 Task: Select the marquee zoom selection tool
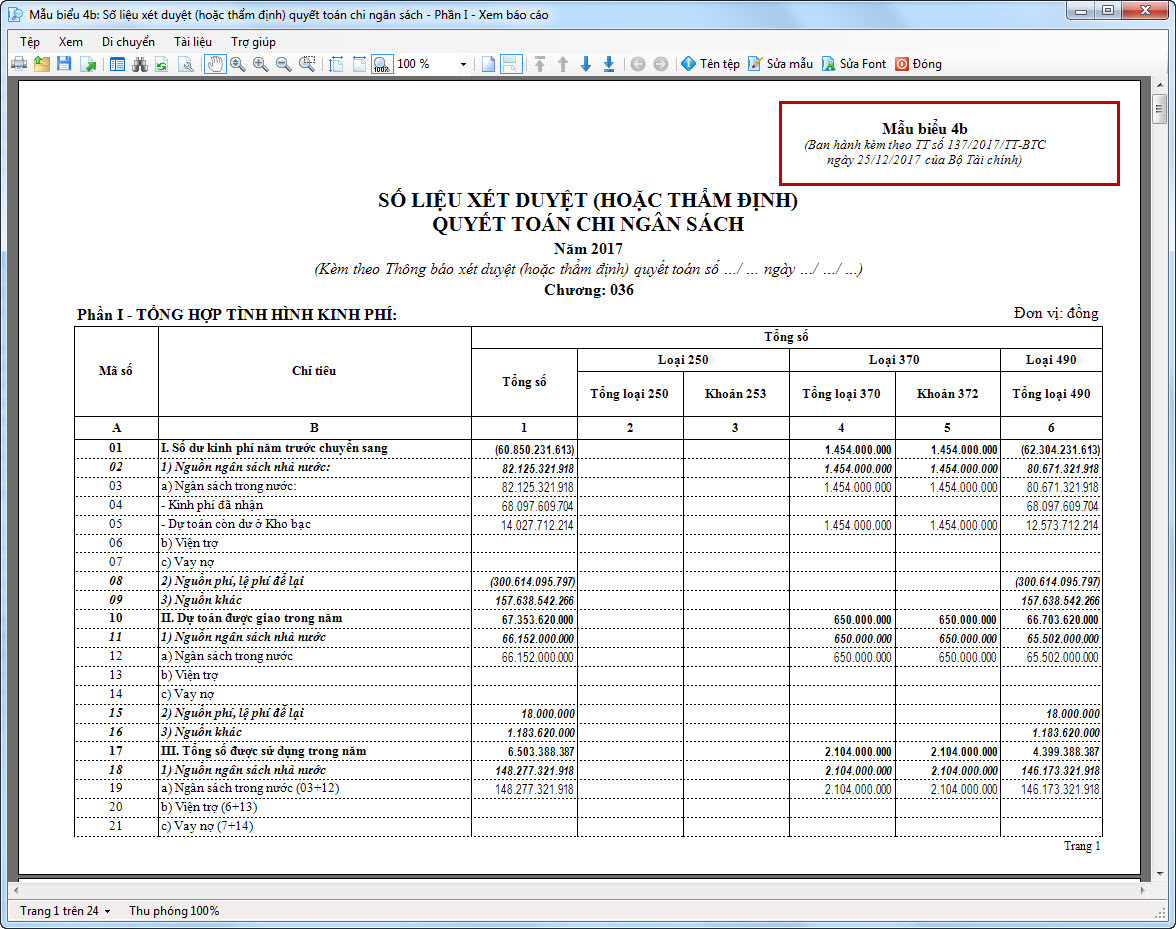pos(307,64)
